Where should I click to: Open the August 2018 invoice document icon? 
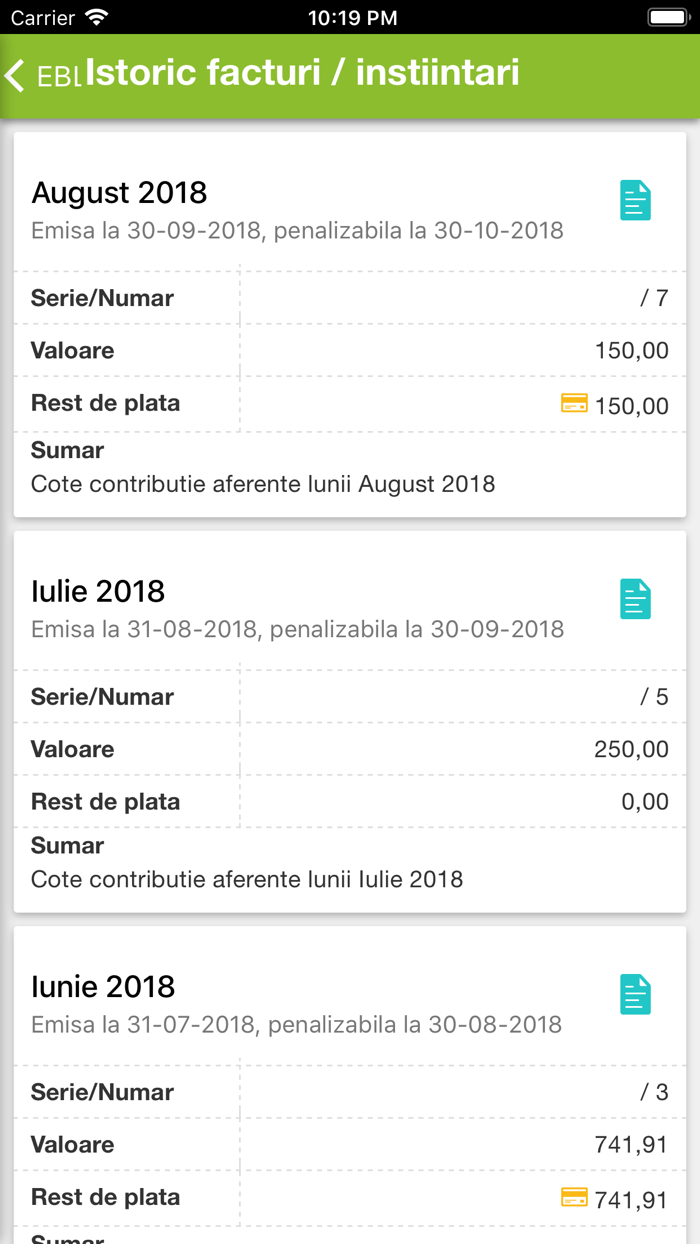635,201
